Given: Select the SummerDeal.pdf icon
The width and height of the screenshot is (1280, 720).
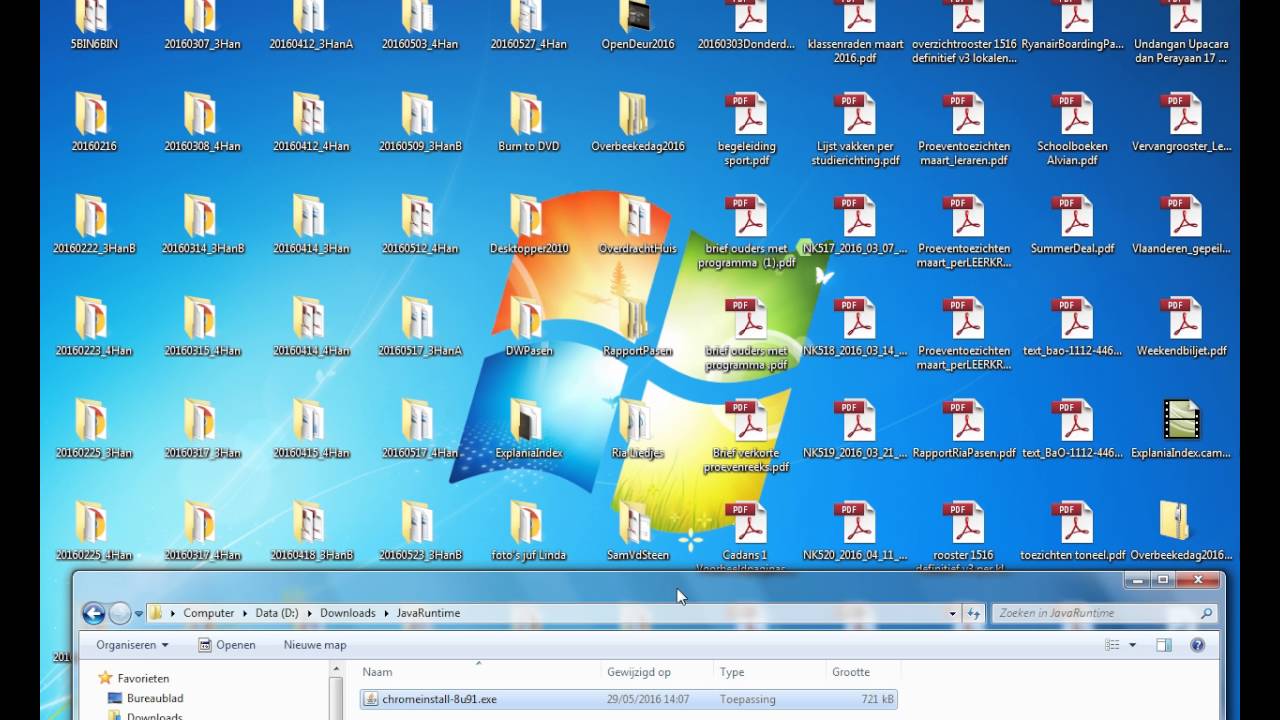Looking at the screenshot, I should (1073, 216).
